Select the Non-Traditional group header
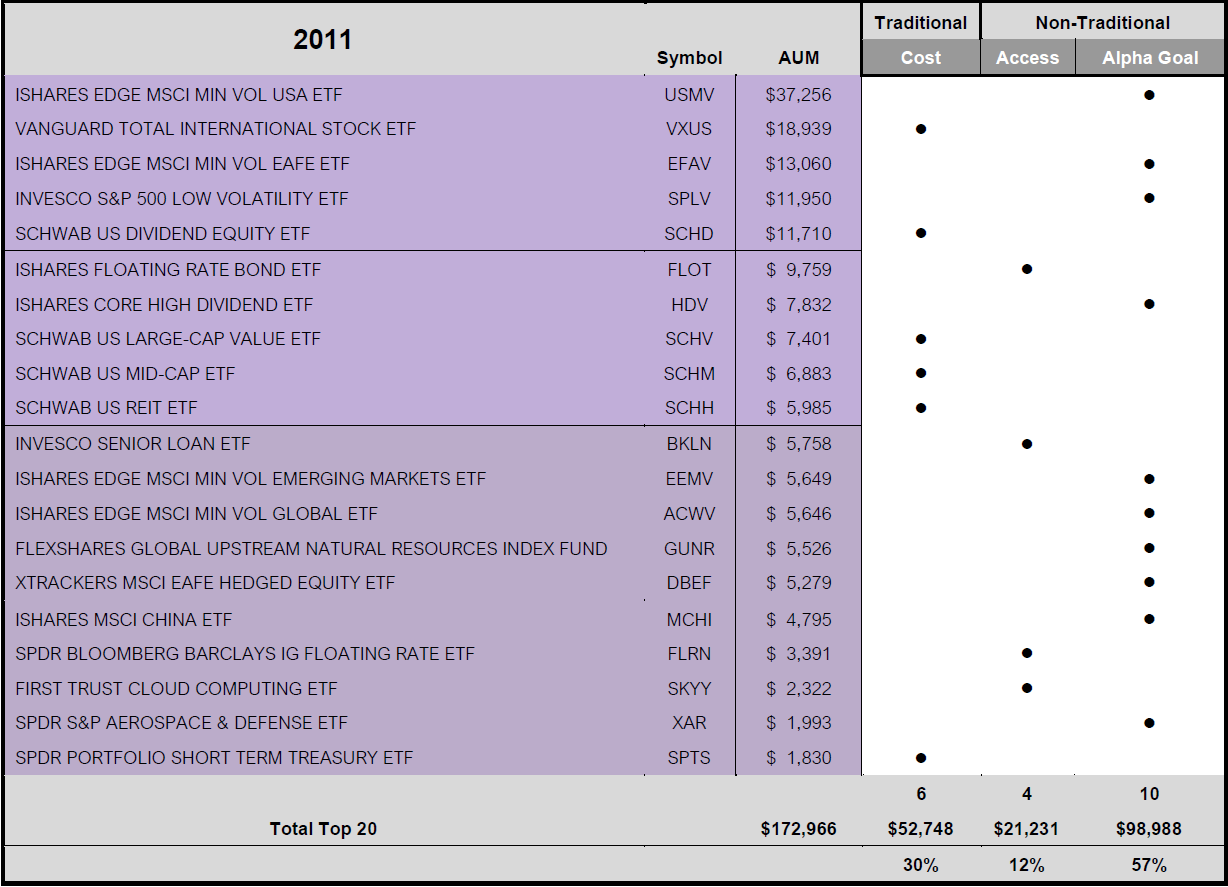 (1102, 22)
